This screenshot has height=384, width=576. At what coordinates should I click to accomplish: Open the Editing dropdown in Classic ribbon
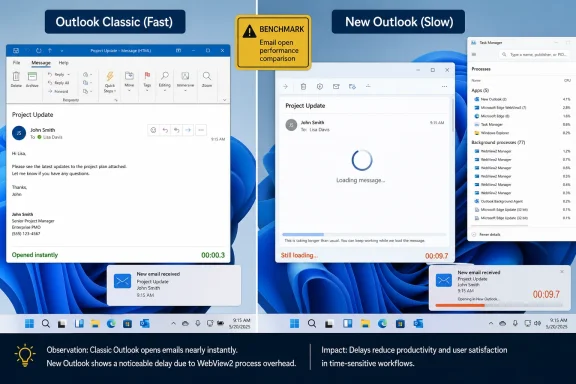[x=165, y=81]
